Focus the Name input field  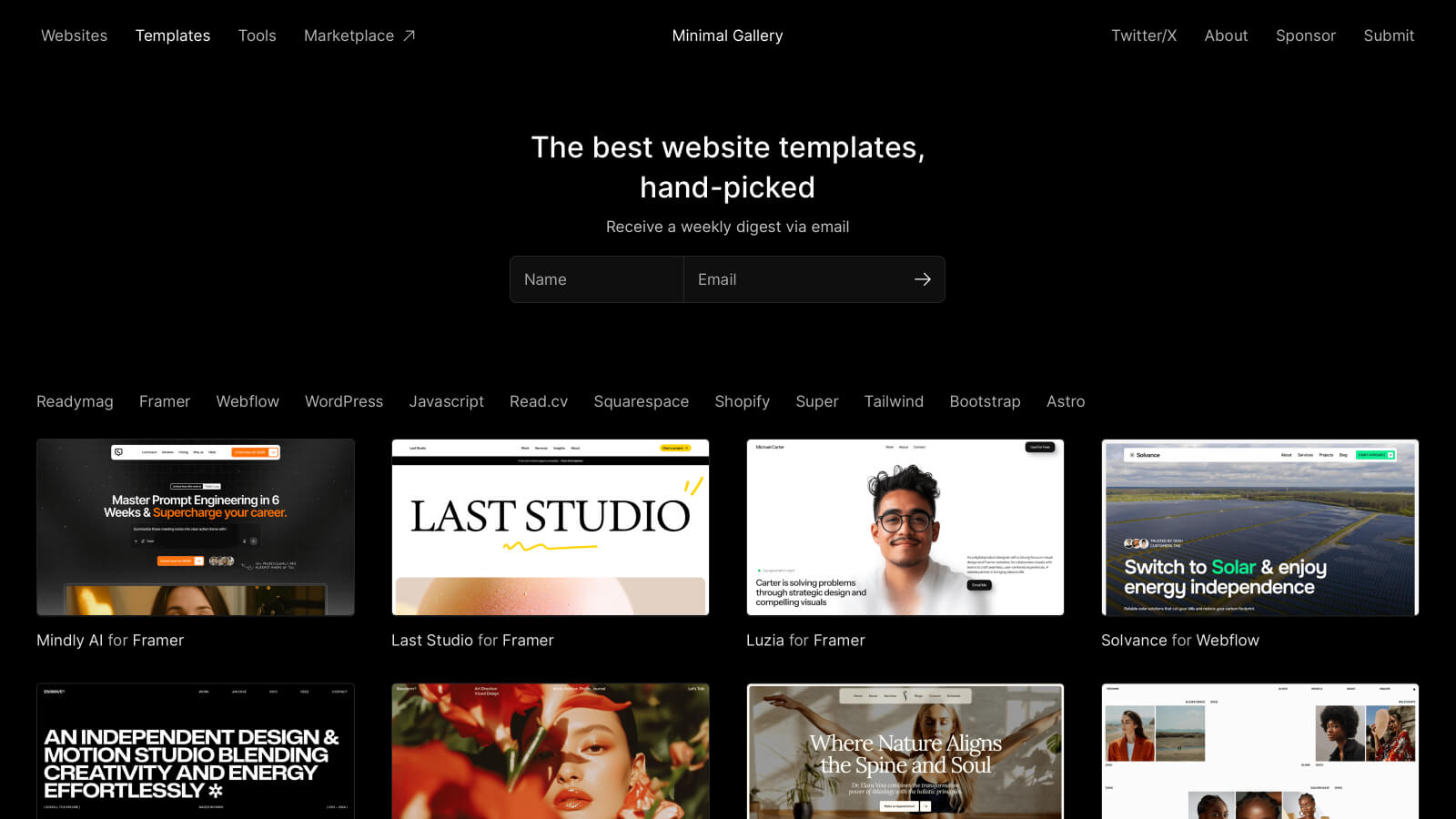click(597, 279)
